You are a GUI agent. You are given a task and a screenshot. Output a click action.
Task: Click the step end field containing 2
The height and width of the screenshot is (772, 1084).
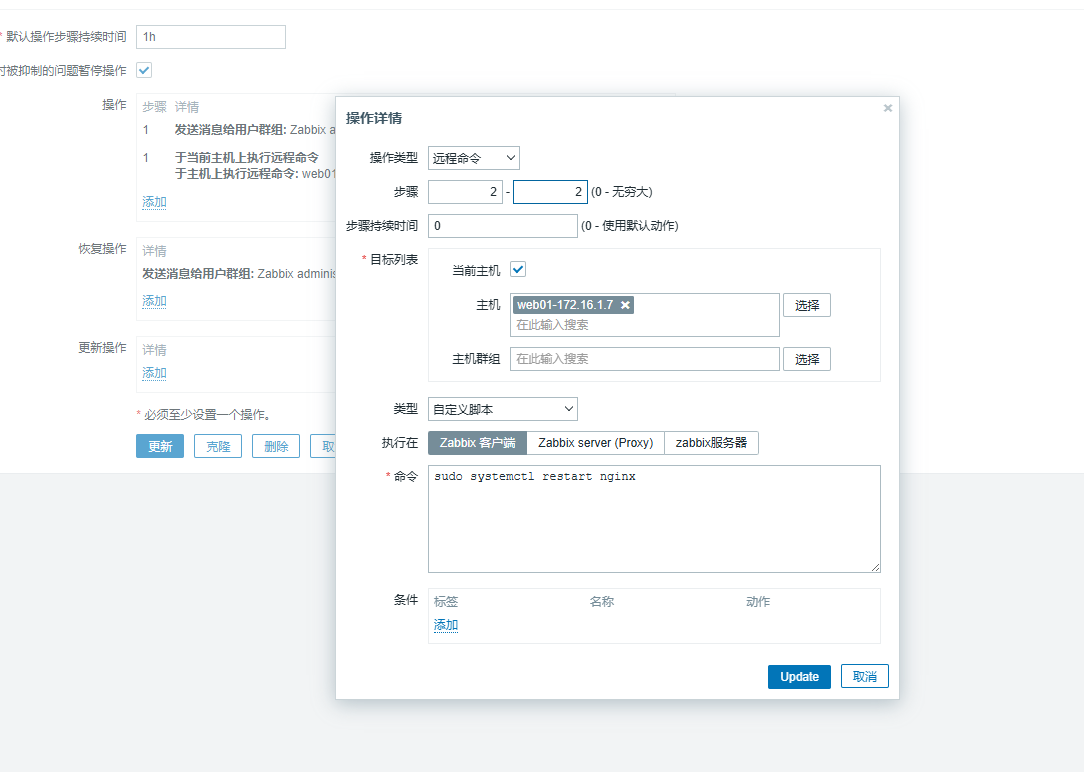click(550, 192)
